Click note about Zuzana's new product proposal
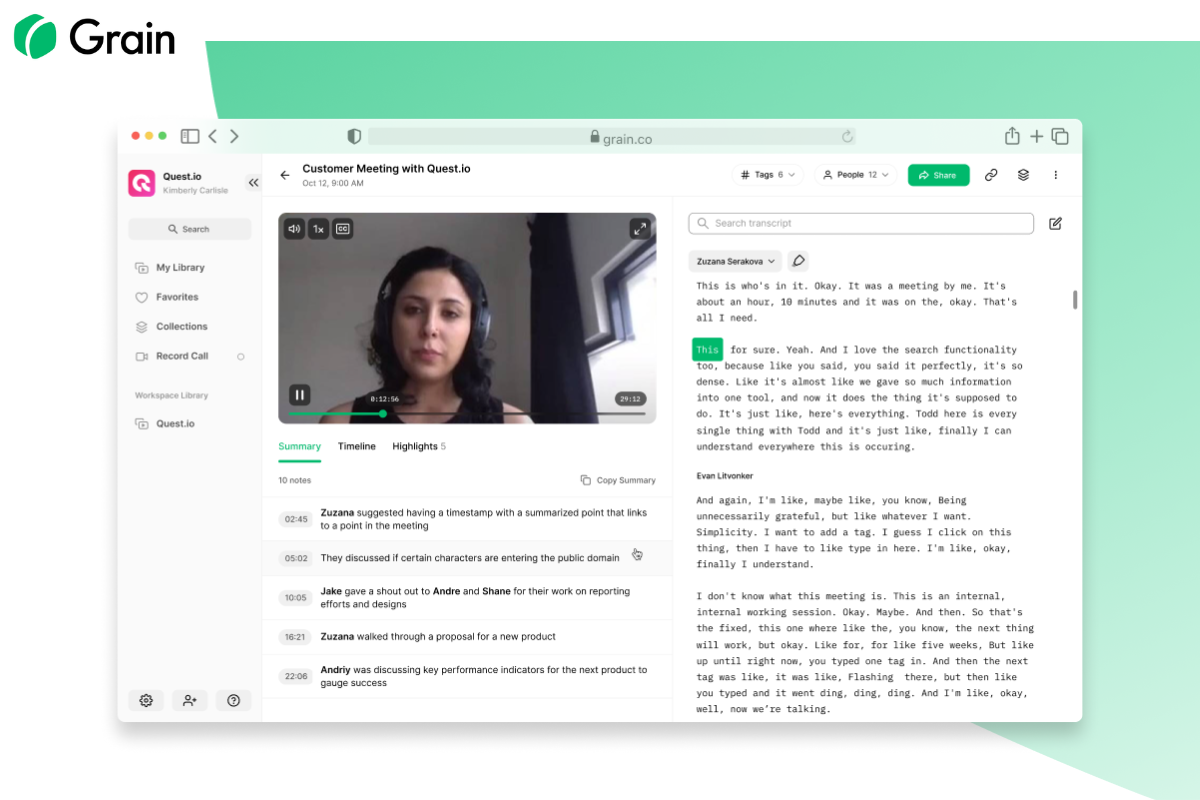Viewport: 1200px width, 800px height. (467, 637)
